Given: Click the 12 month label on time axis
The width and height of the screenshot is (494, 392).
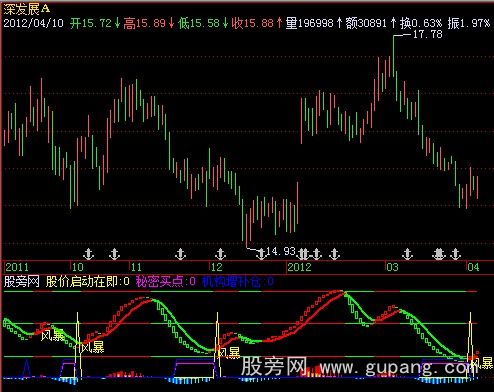Looking at the screenshot, I should (217, 267).
